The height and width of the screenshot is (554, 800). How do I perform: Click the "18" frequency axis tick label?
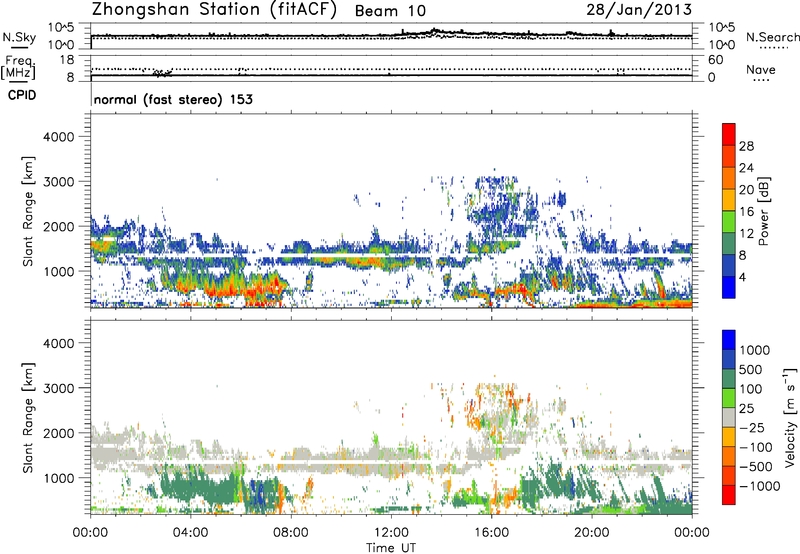tap(67, 60)
